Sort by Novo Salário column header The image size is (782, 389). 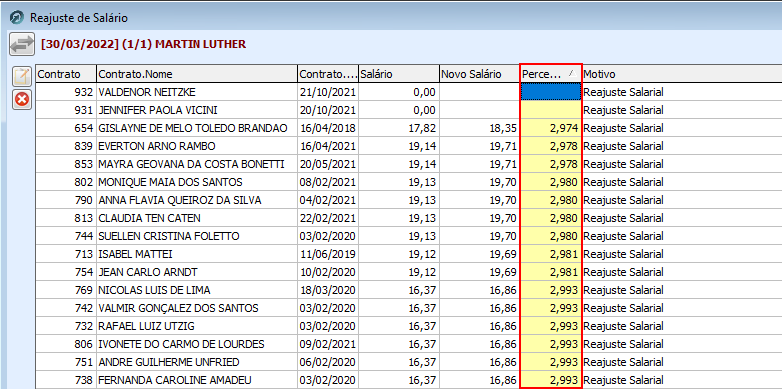pos(479,74)
